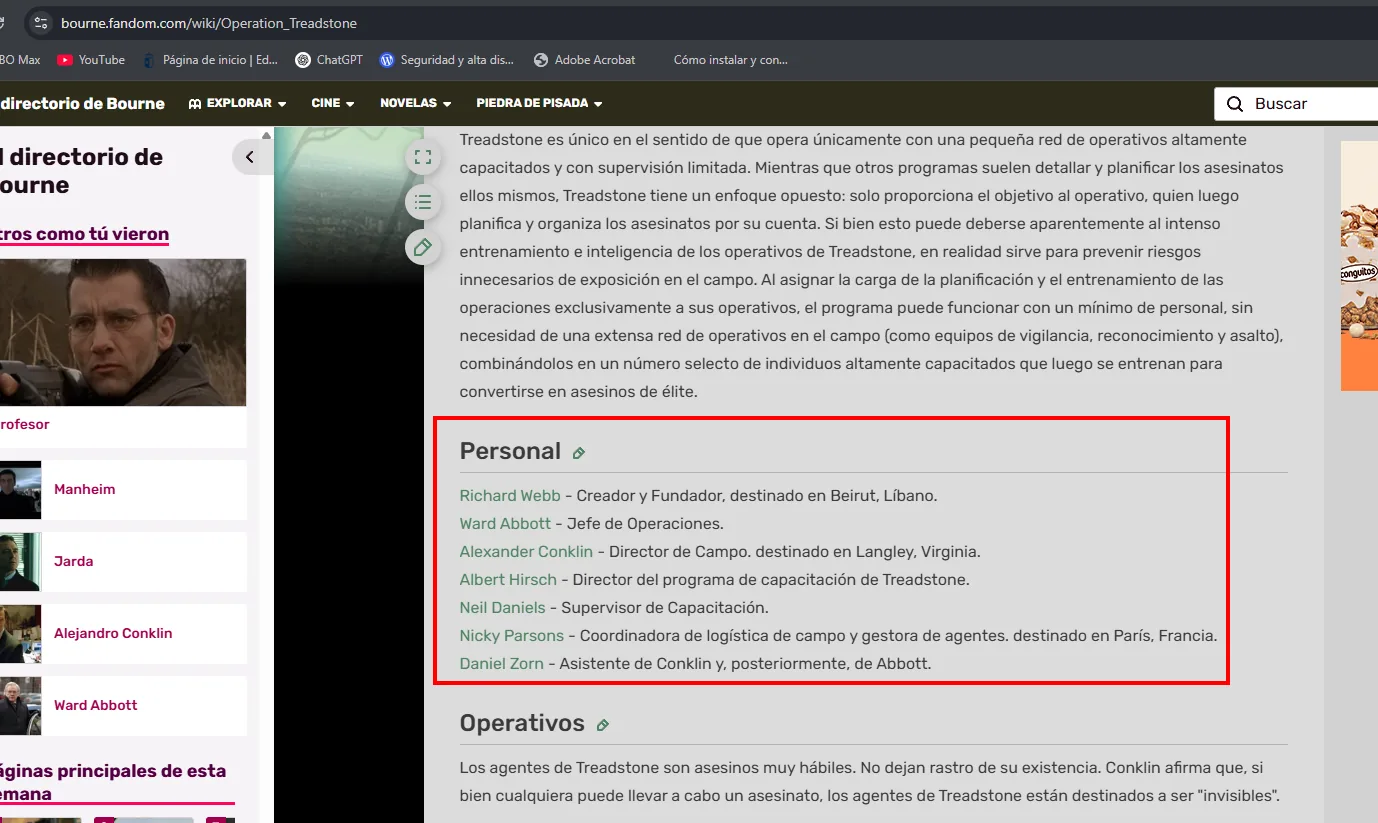1378x823 pixels.
Task: Open the large Profesor image card in the sidebar
Action: point(123,353)
